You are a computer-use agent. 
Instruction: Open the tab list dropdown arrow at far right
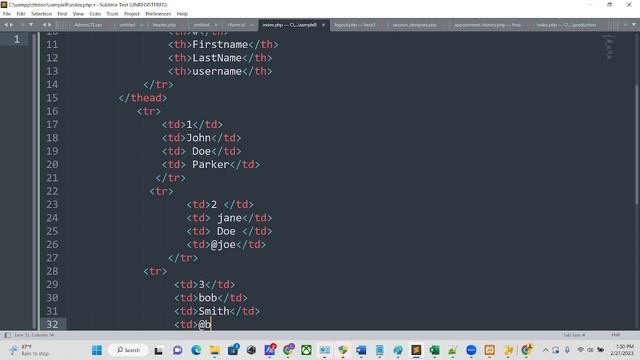(x=633, y=25)
